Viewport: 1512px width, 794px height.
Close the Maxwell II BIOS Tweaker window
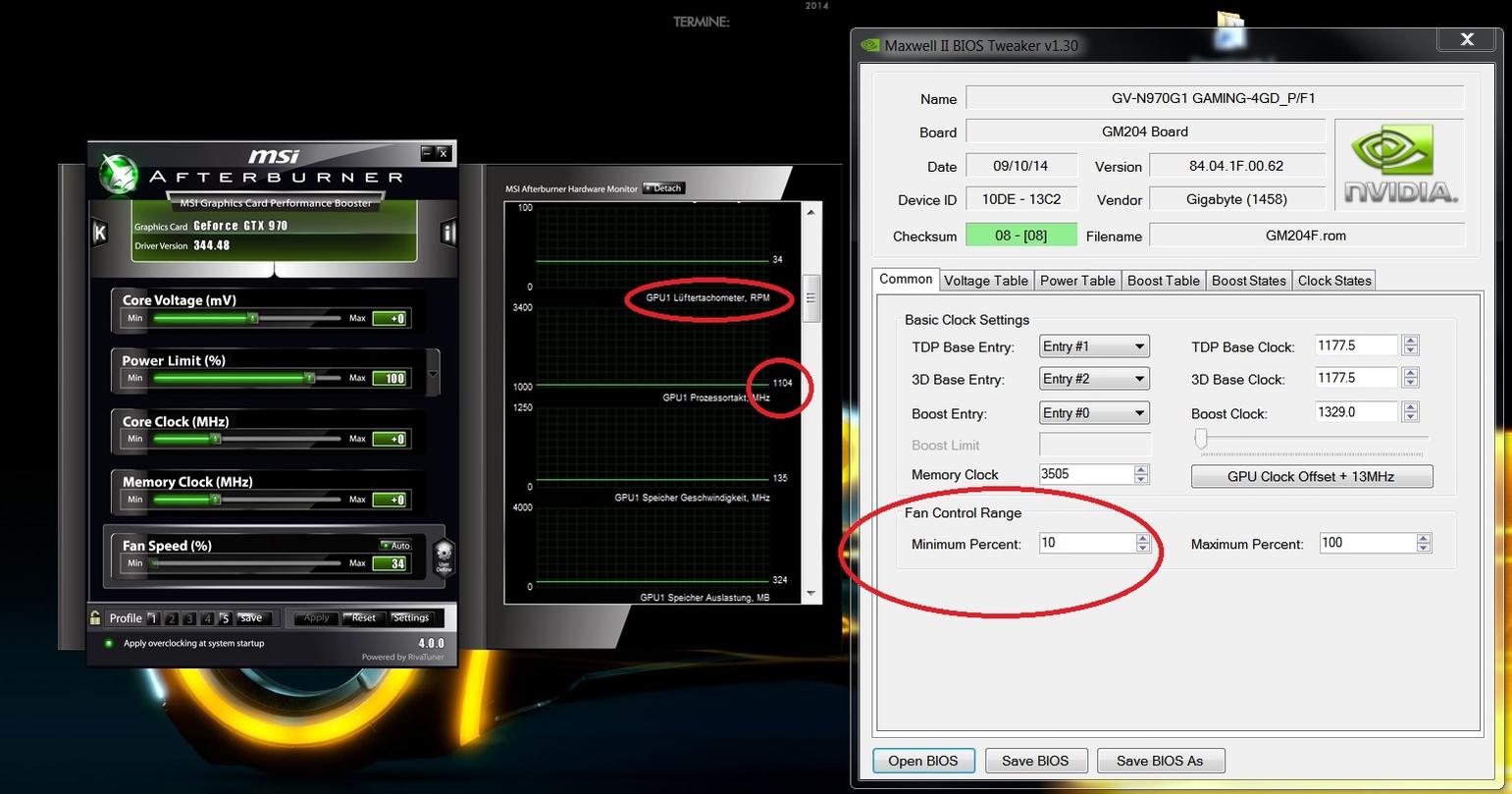pos(1467,39)
